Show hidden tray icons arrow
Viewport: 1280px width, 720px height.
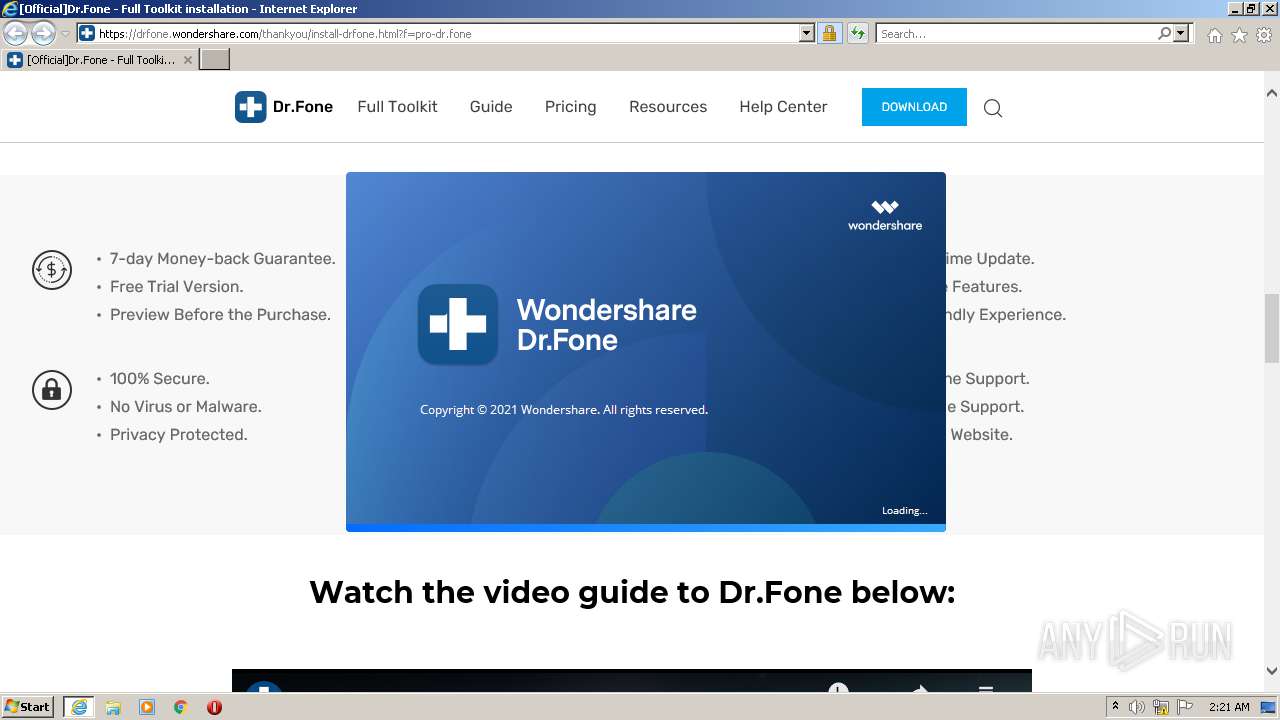pos(1115,707)
